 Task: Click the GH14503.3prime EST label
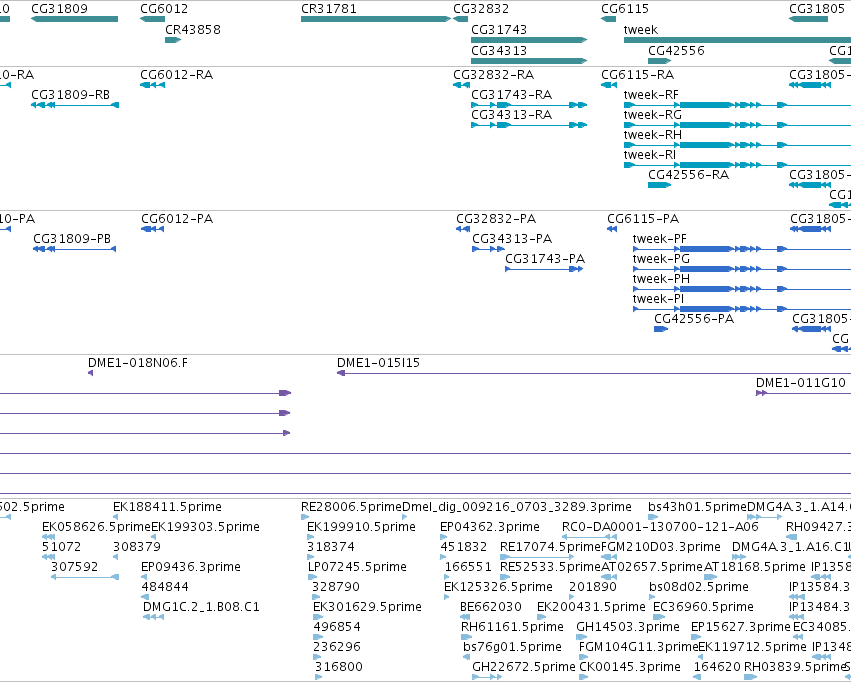coord(628,627)
